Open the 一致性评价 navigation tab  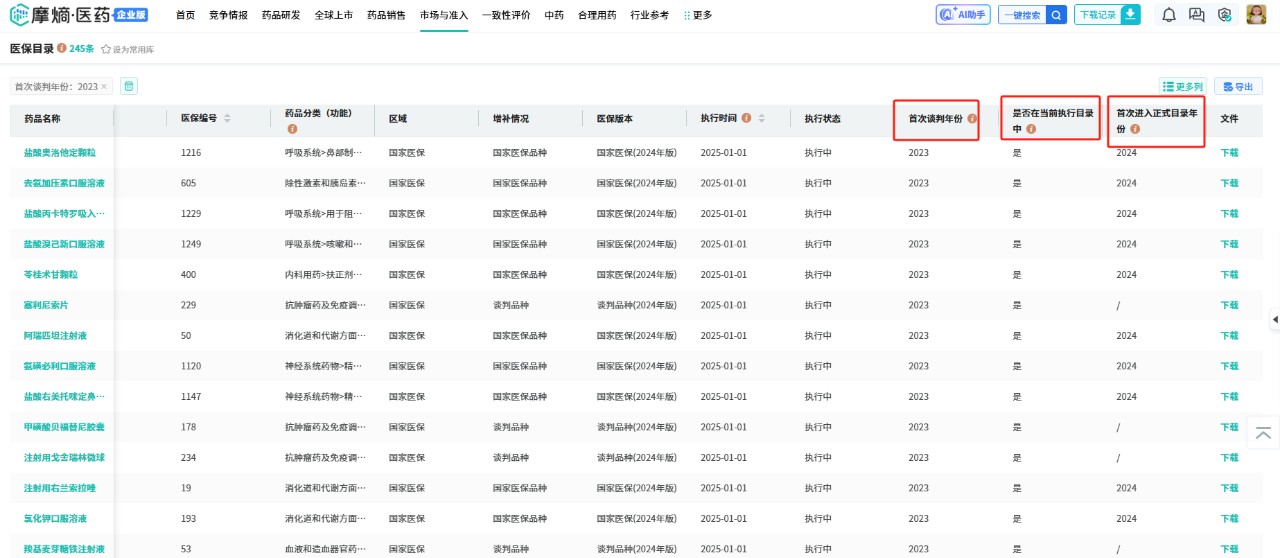pos(505,15)
